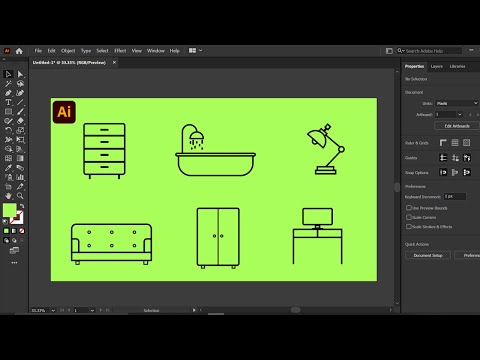Select the Slice tool

(x=20, y=187)
